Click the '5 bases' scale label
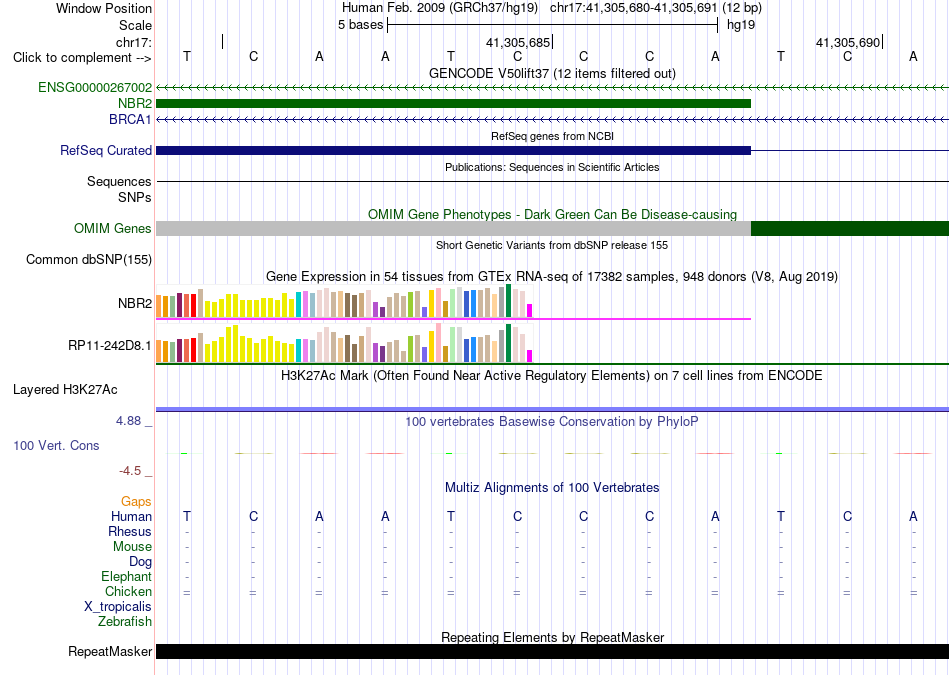This screenshot has width=950, height=675. (x=360, y=25)
